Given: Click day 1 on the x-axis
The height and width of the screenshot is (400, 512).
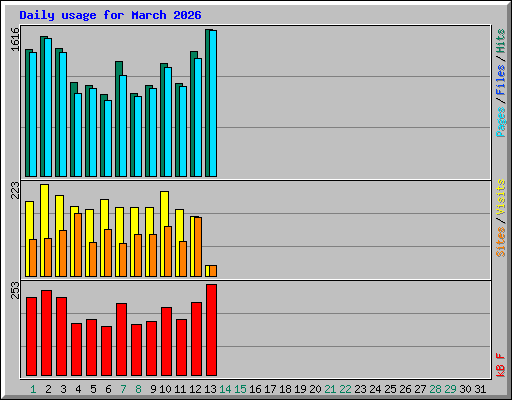Looking at the screenshot, I should tap(33, 389).
